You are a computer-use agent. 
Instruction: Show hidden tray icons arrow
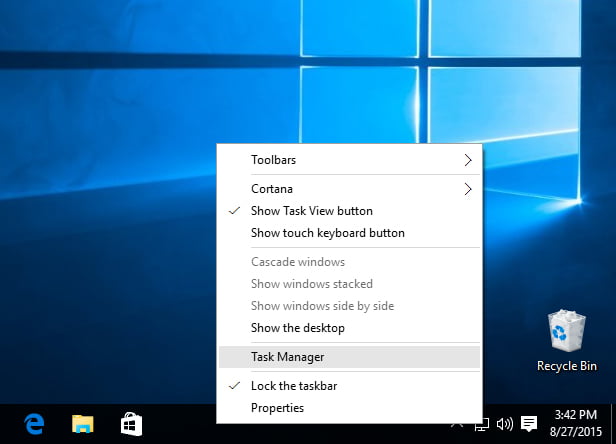[457, 425]
